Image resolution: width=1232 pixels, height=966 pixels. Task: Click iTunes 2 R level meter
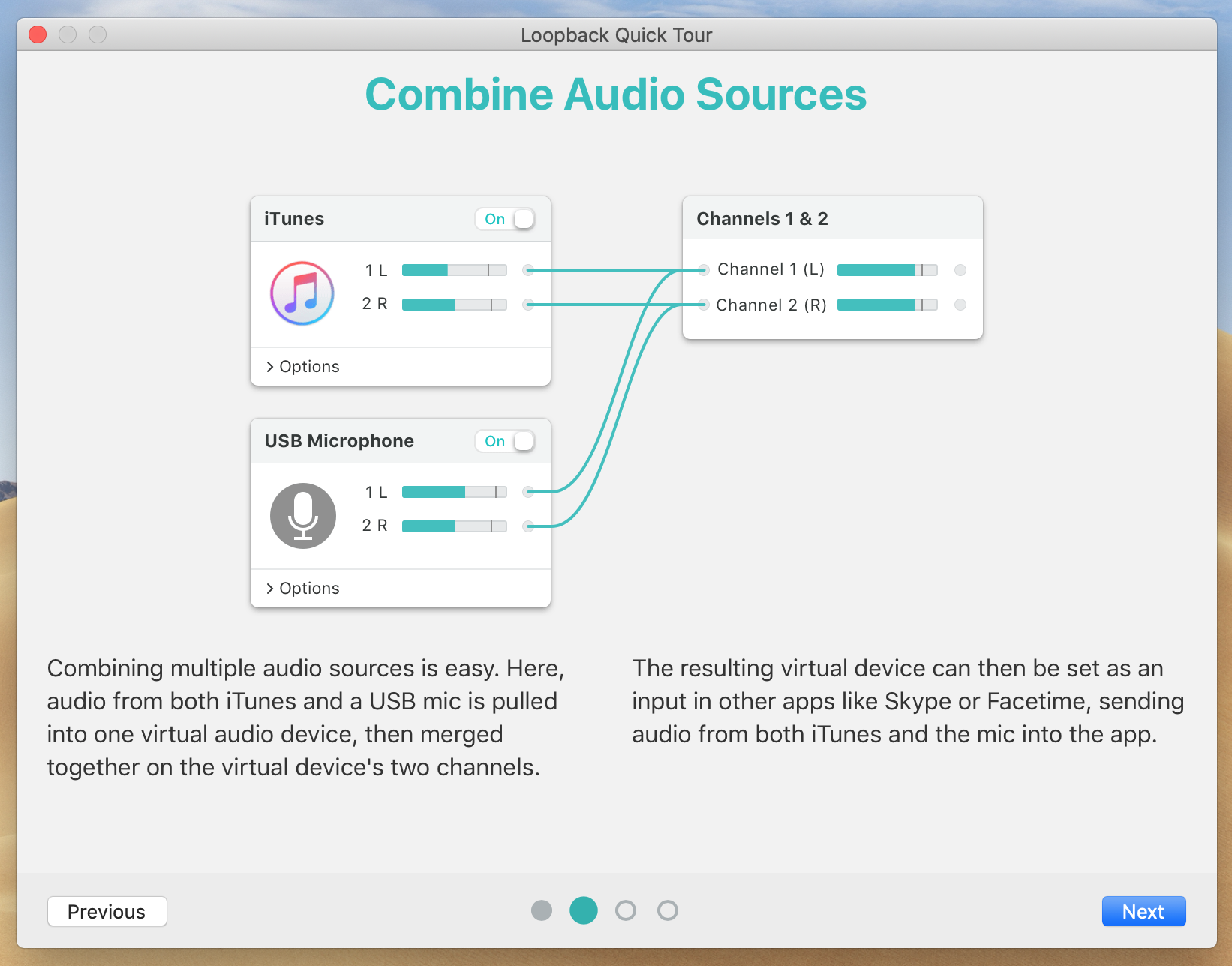455,304
